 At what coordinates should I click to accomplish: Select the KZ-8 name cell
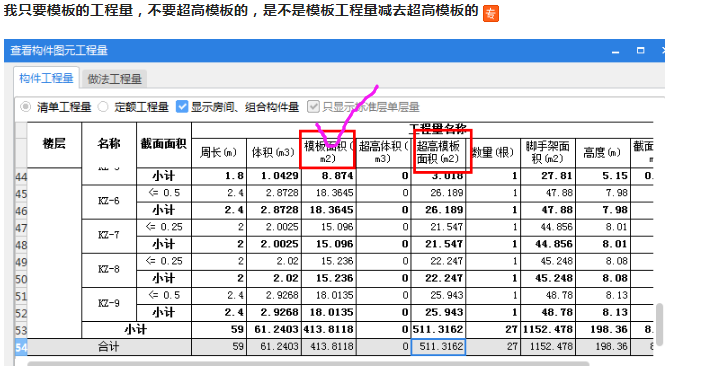click(x=109, y=270)
